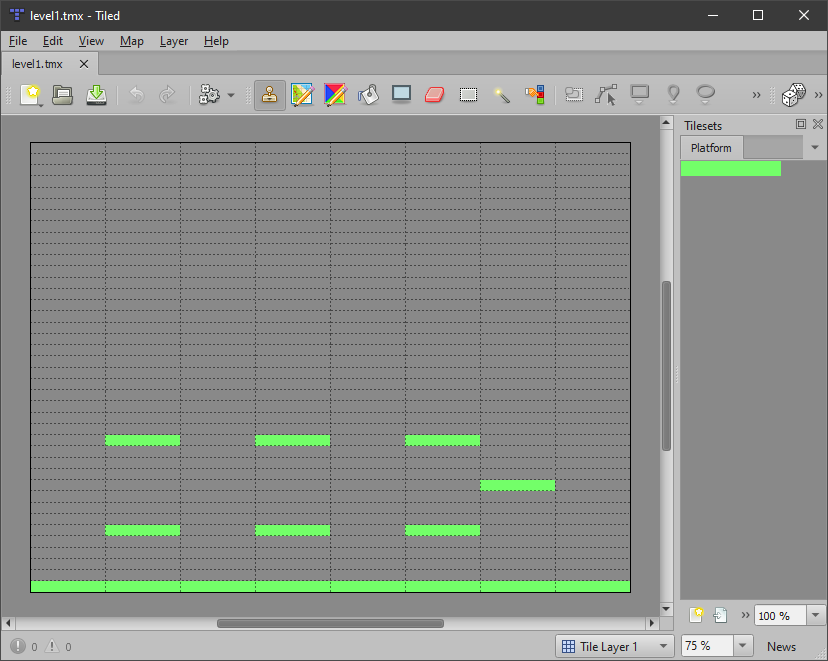The image size is (828, 661).
Task: Embed the tileset using panel icon
Action: [720, 615]
